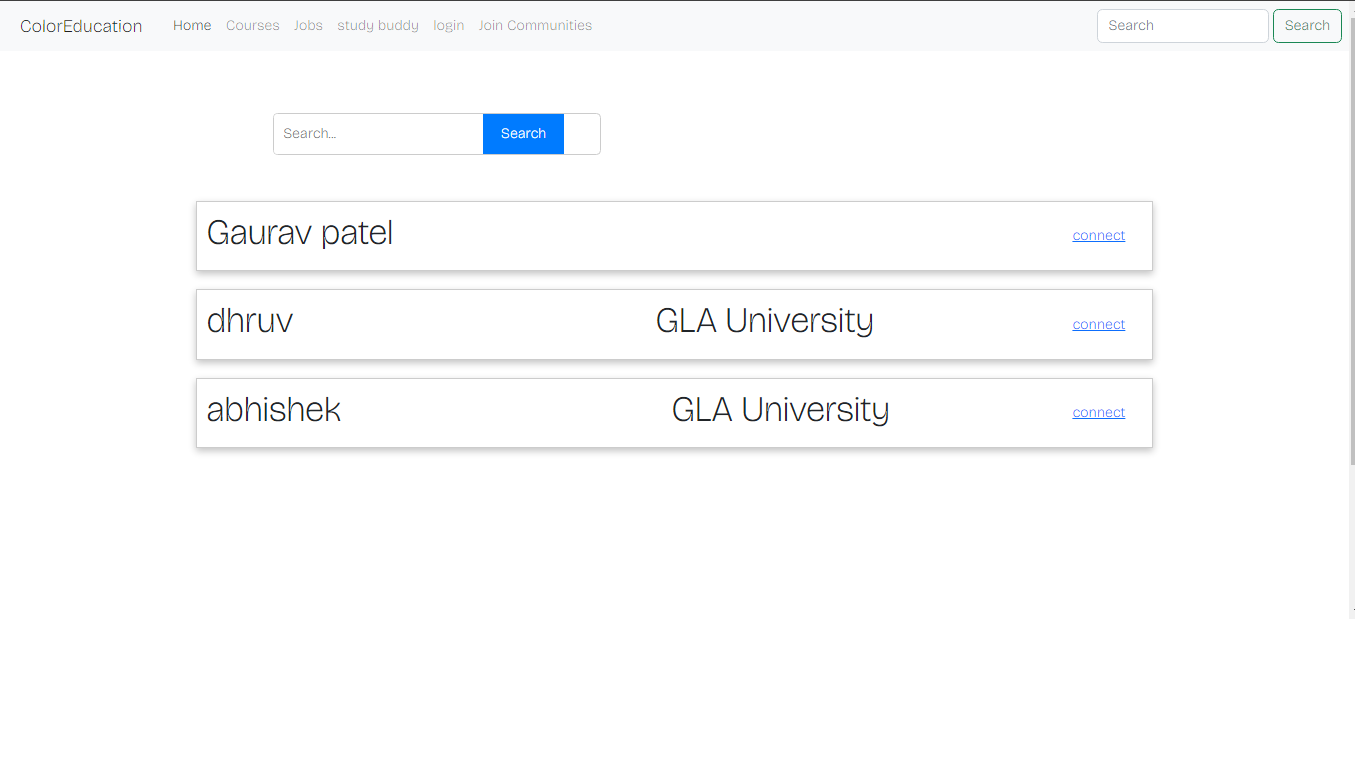Navigate to Join Communities

(x=535, y=25)
